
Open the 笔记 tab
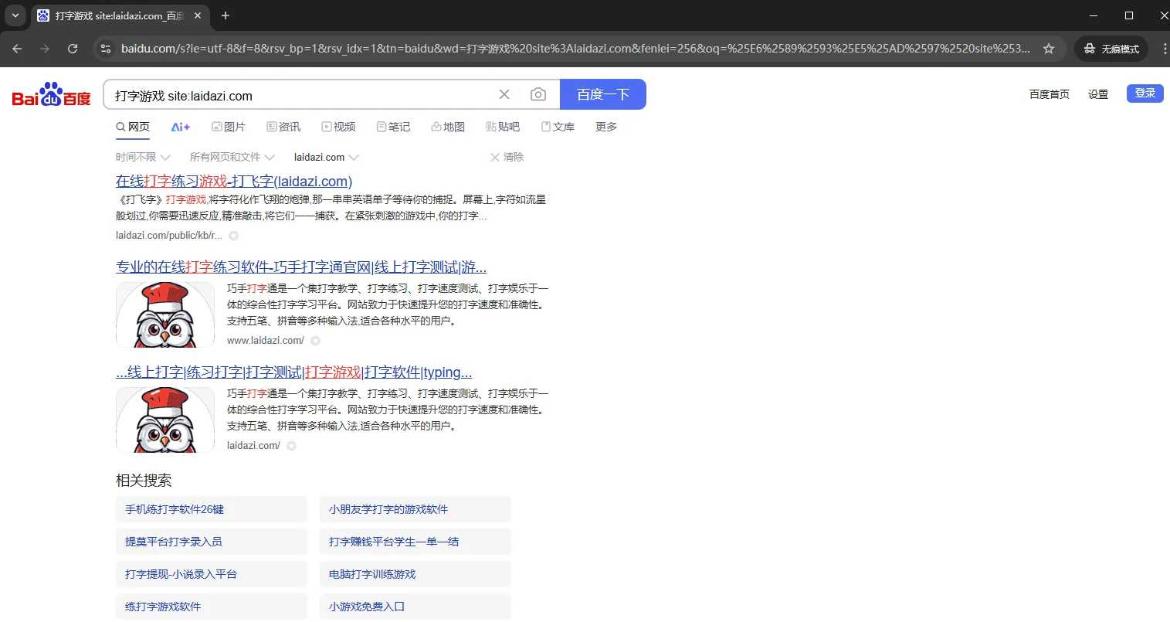pyautogui.click(x=393, y=127)
